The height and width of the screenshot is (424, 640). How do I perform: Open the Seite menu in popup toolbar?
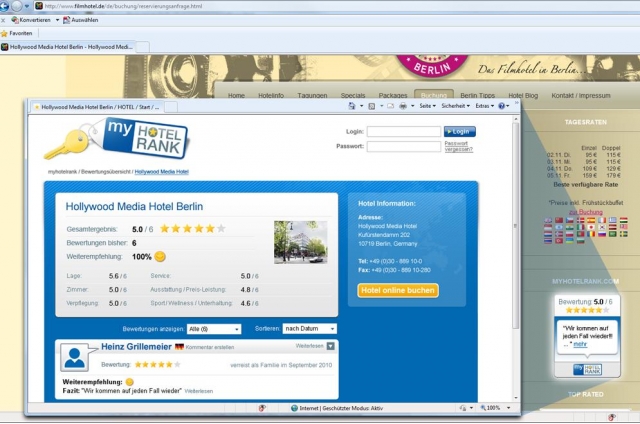(x=427, y=106)
